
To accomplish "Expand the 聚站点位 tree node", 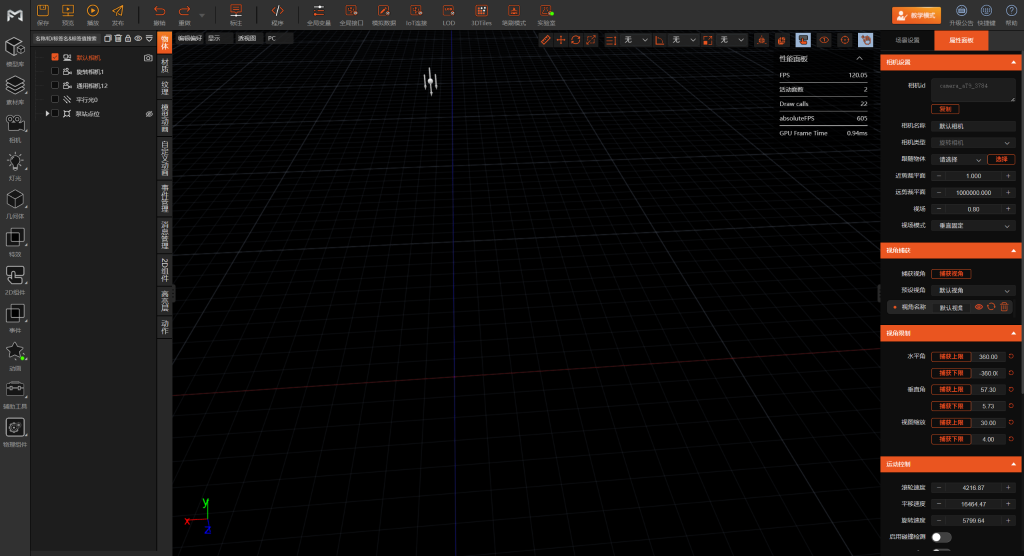I will tap(47, 114).
